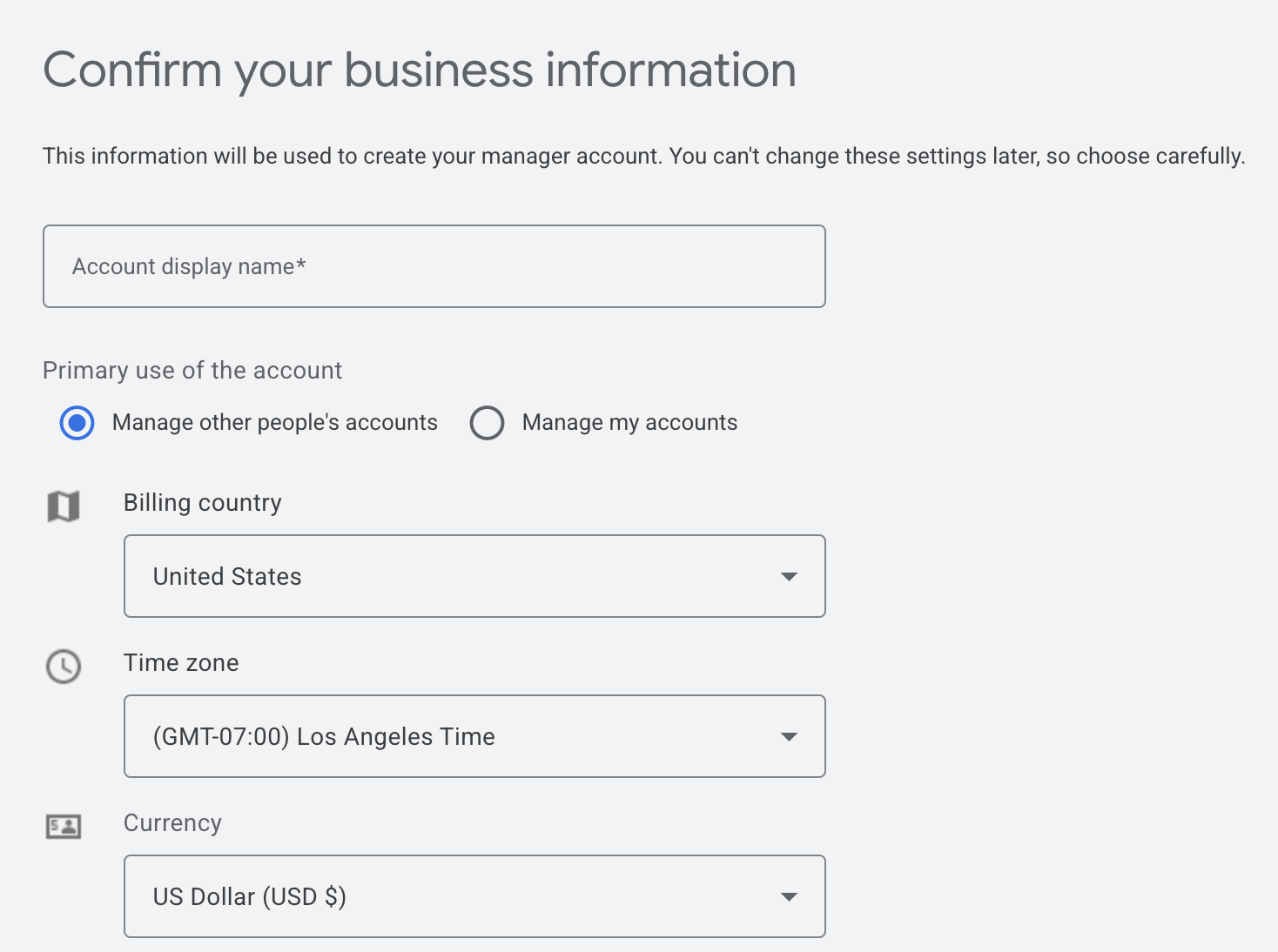Screen dimensions: 1278x952
Task: Click the Currency label
Action: tap(172, 823)
